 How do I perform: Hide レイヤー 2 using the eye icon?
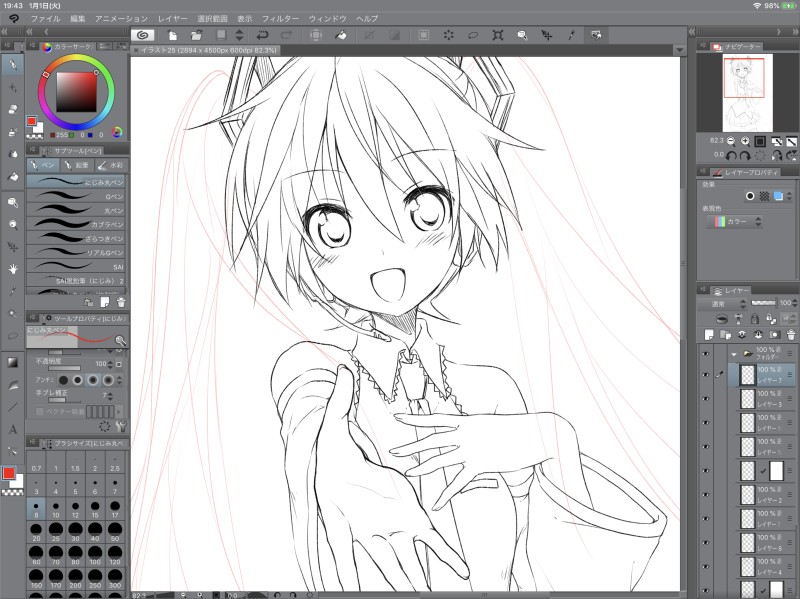coord(706,494)
